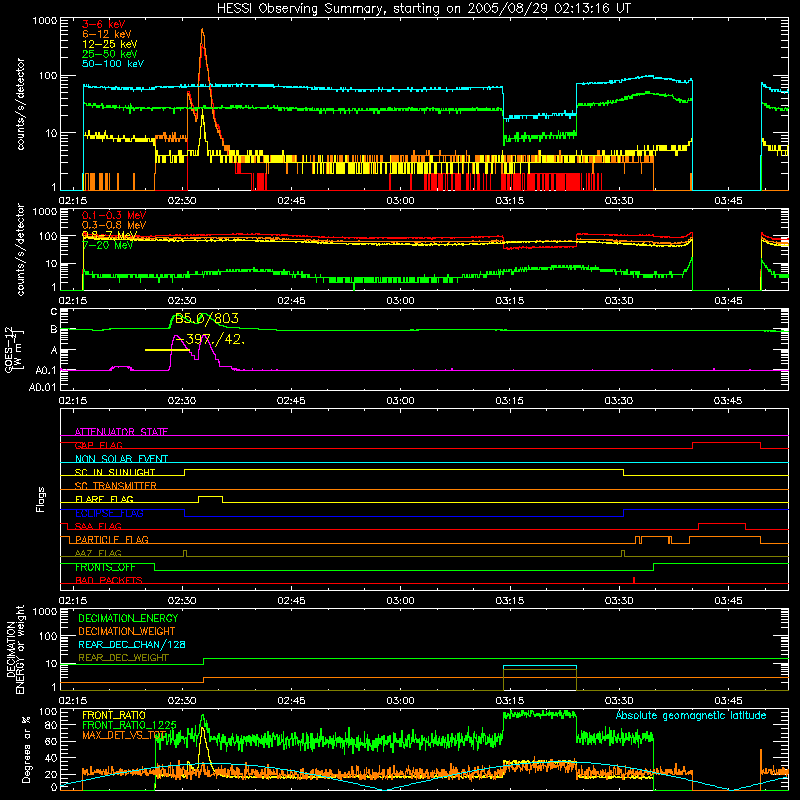Select the "6-12 keV" legend label
This screenshot has width=800, height=800.
106,34
